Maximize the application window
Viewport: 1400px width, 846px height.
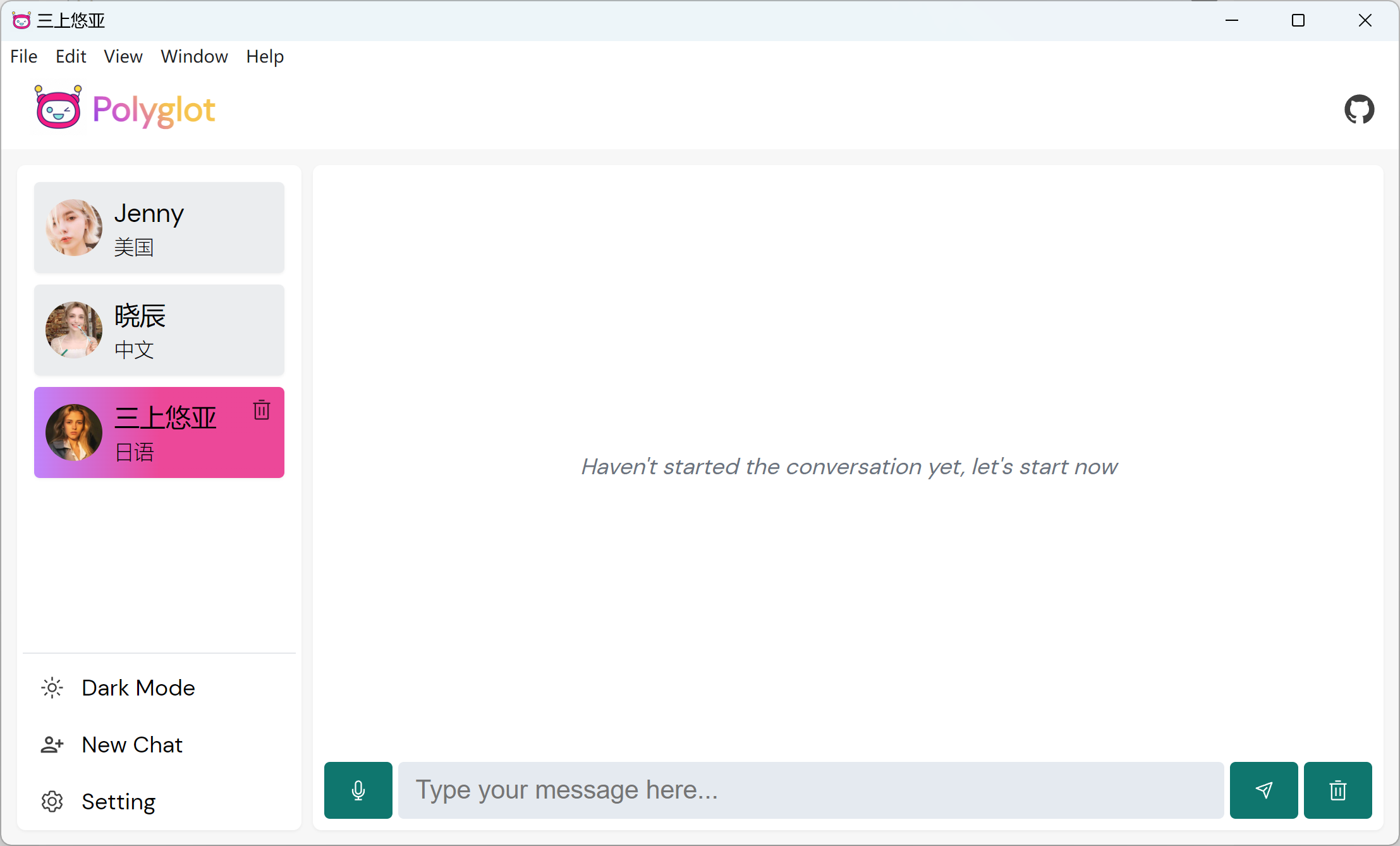click(1298, 20)
